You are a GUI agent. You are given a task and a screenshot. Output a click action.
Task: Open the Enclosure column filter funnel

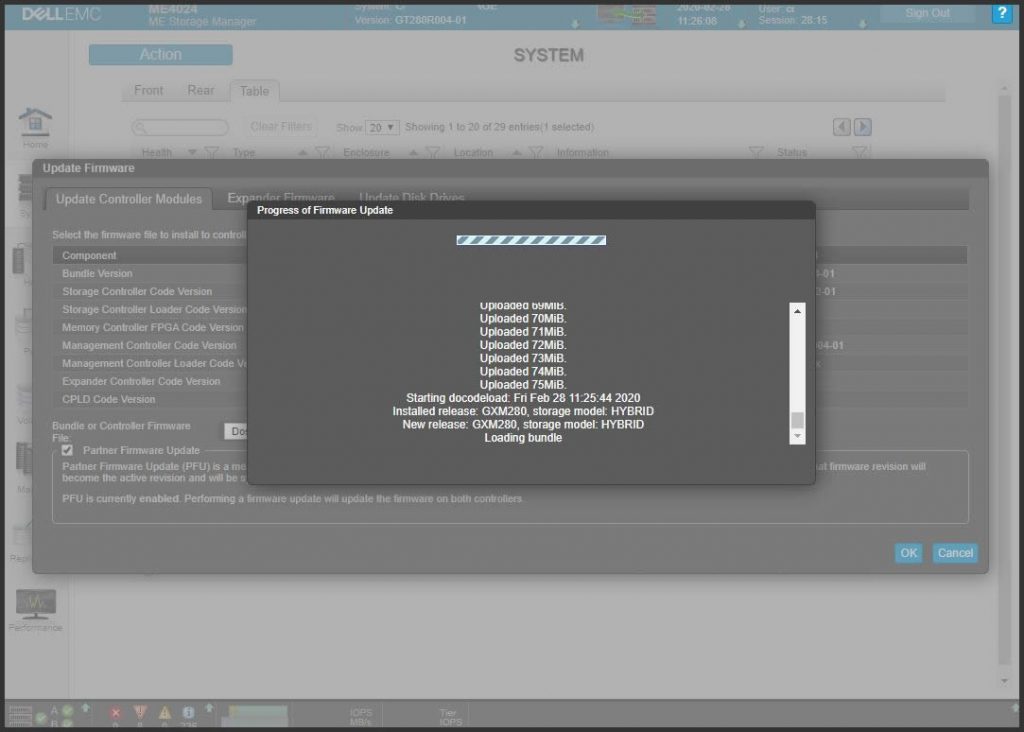tap(432, 152)
